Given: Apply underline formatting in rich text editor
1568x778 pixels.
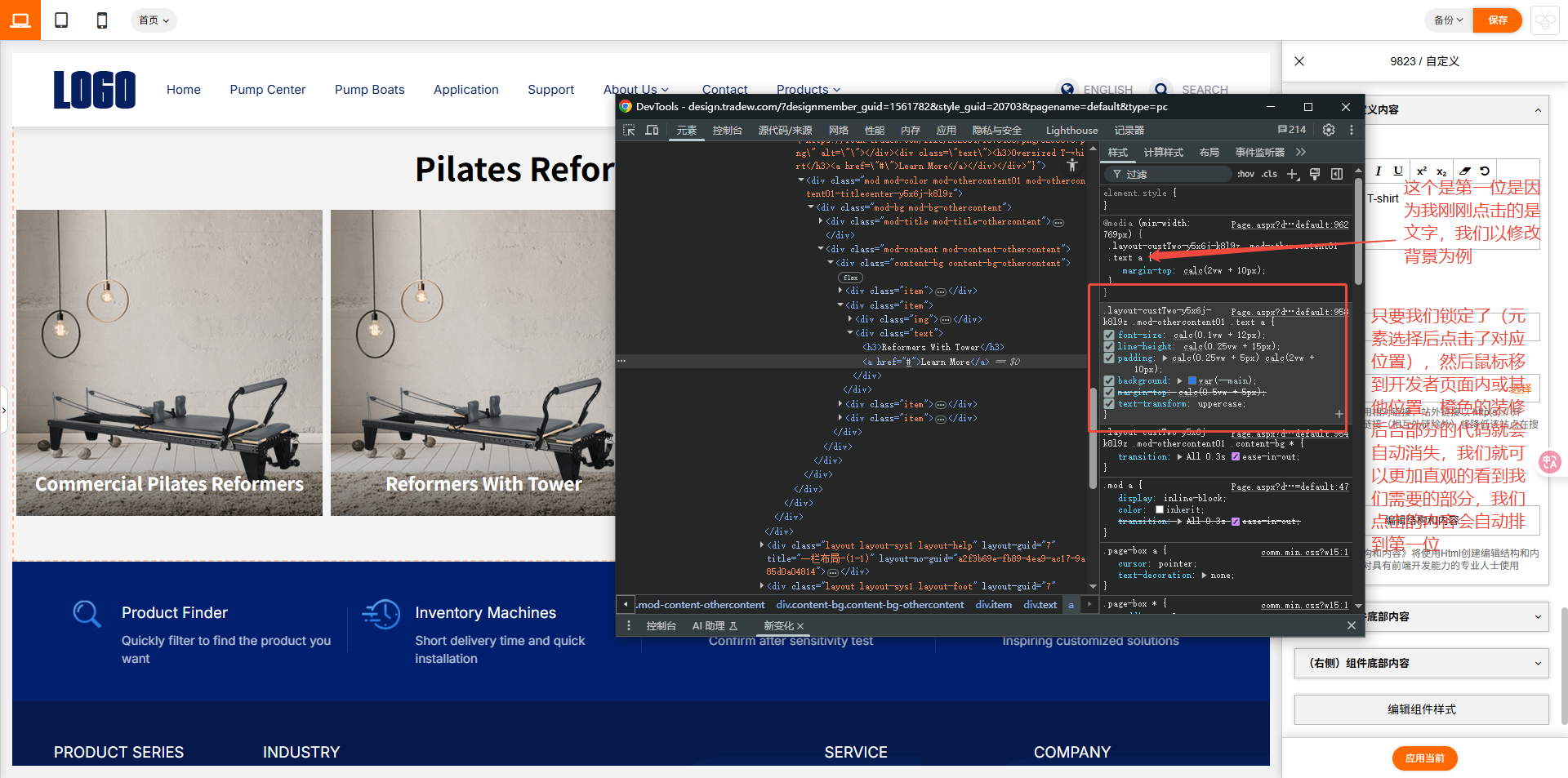Looking at the screenshot, I should click(x=1398, y=171).
